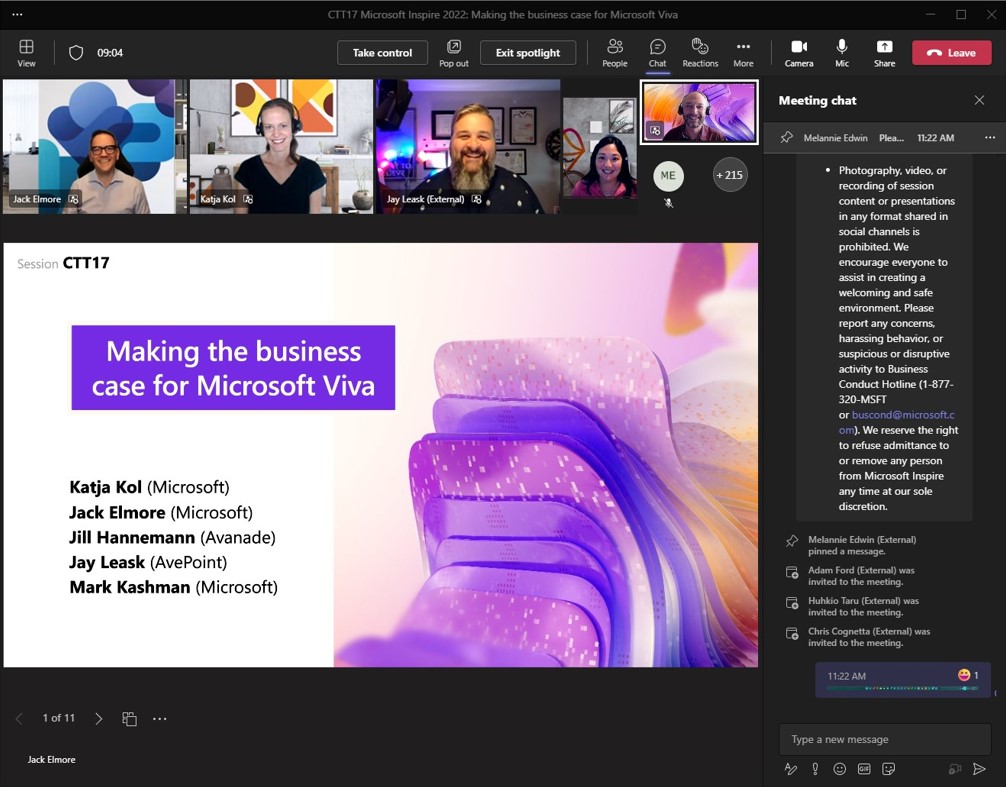Select Jay Leask's video tile
This screenshot has height=787, width=1006.
point(468,146)
